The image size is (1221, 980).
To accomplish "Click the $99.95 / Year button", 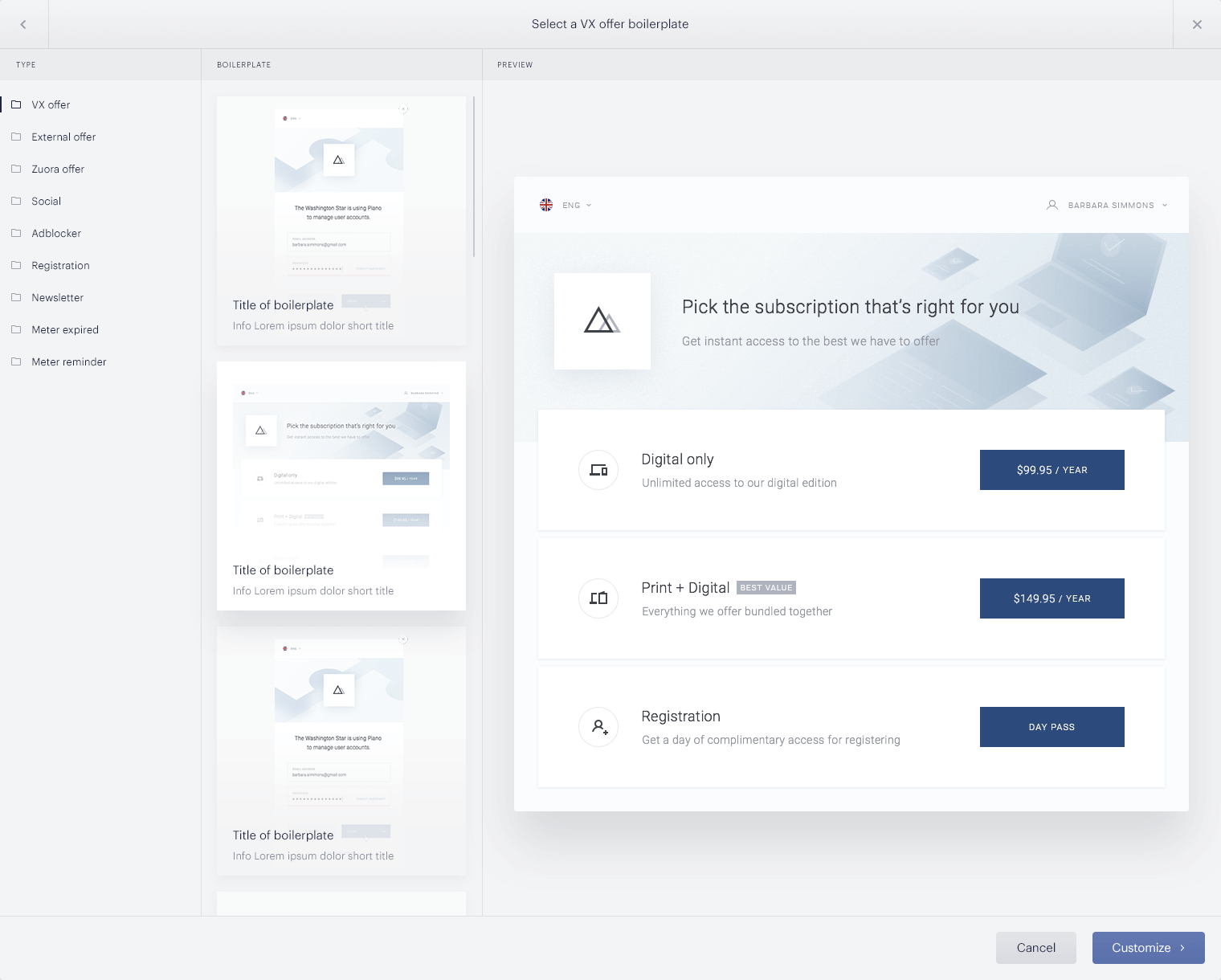I will pos(1052,470).
